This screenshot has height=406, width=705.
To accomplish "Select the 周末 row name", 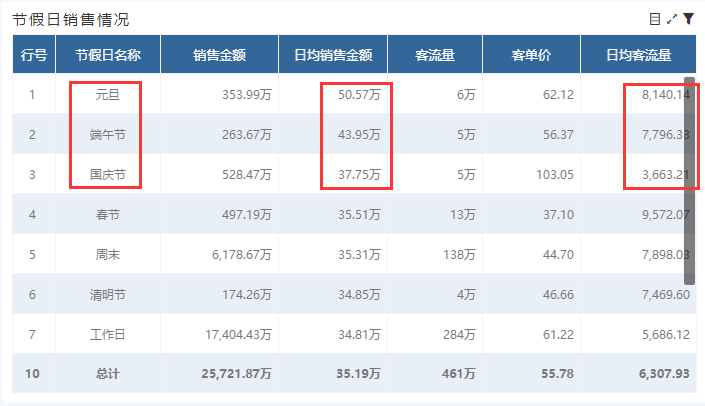I will 107,254.
